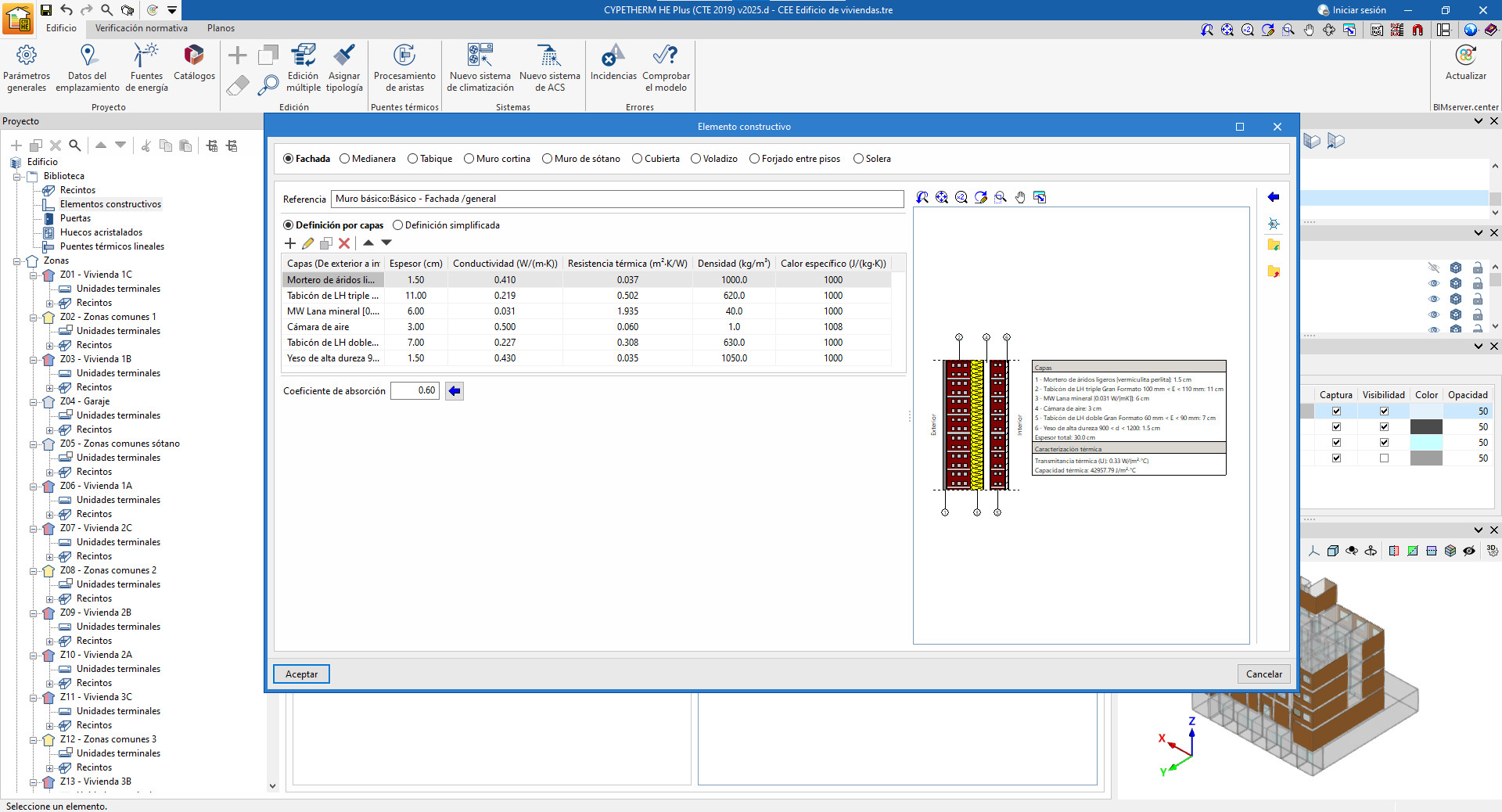Select Muro cortina radio button
This screenshot has width=1502, height=812.
pyautogui.click(x=469, y=159)
